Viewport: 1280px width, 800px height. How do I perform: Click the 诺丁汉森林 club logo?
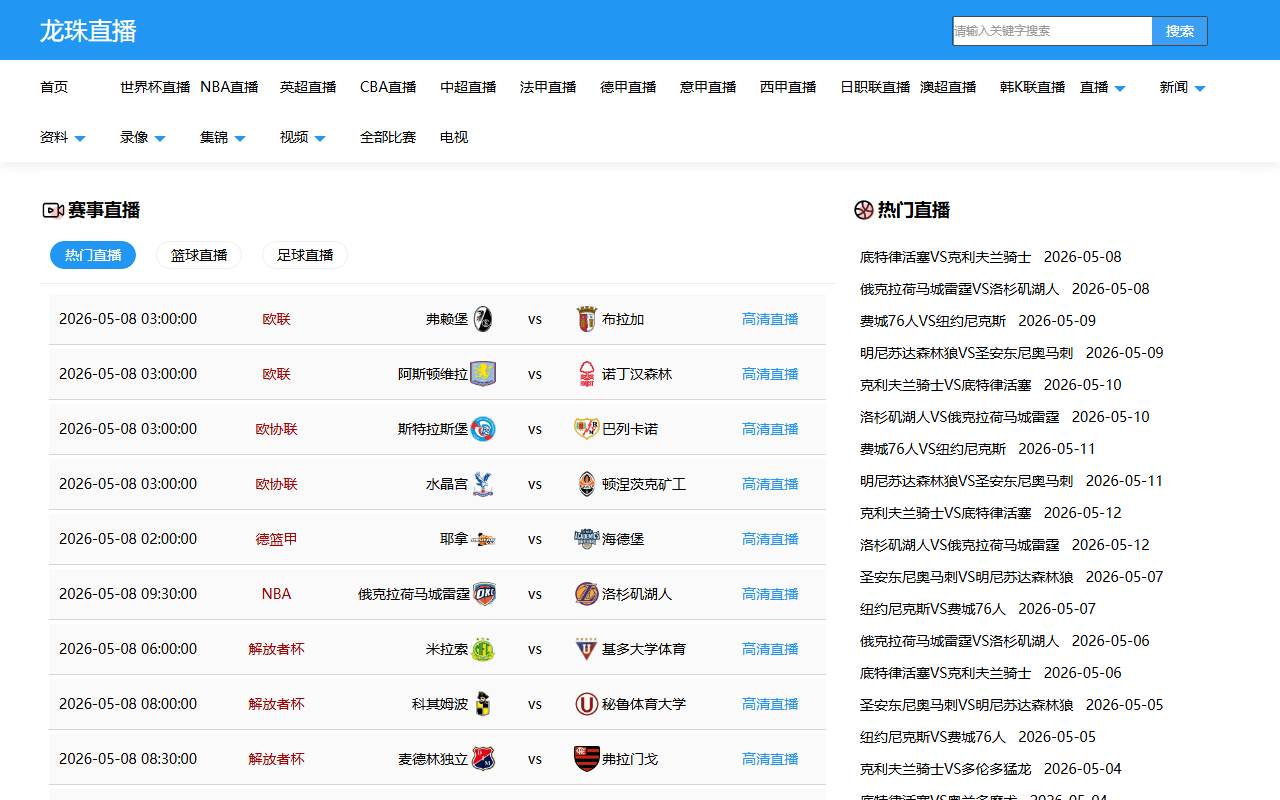(587, 374)
